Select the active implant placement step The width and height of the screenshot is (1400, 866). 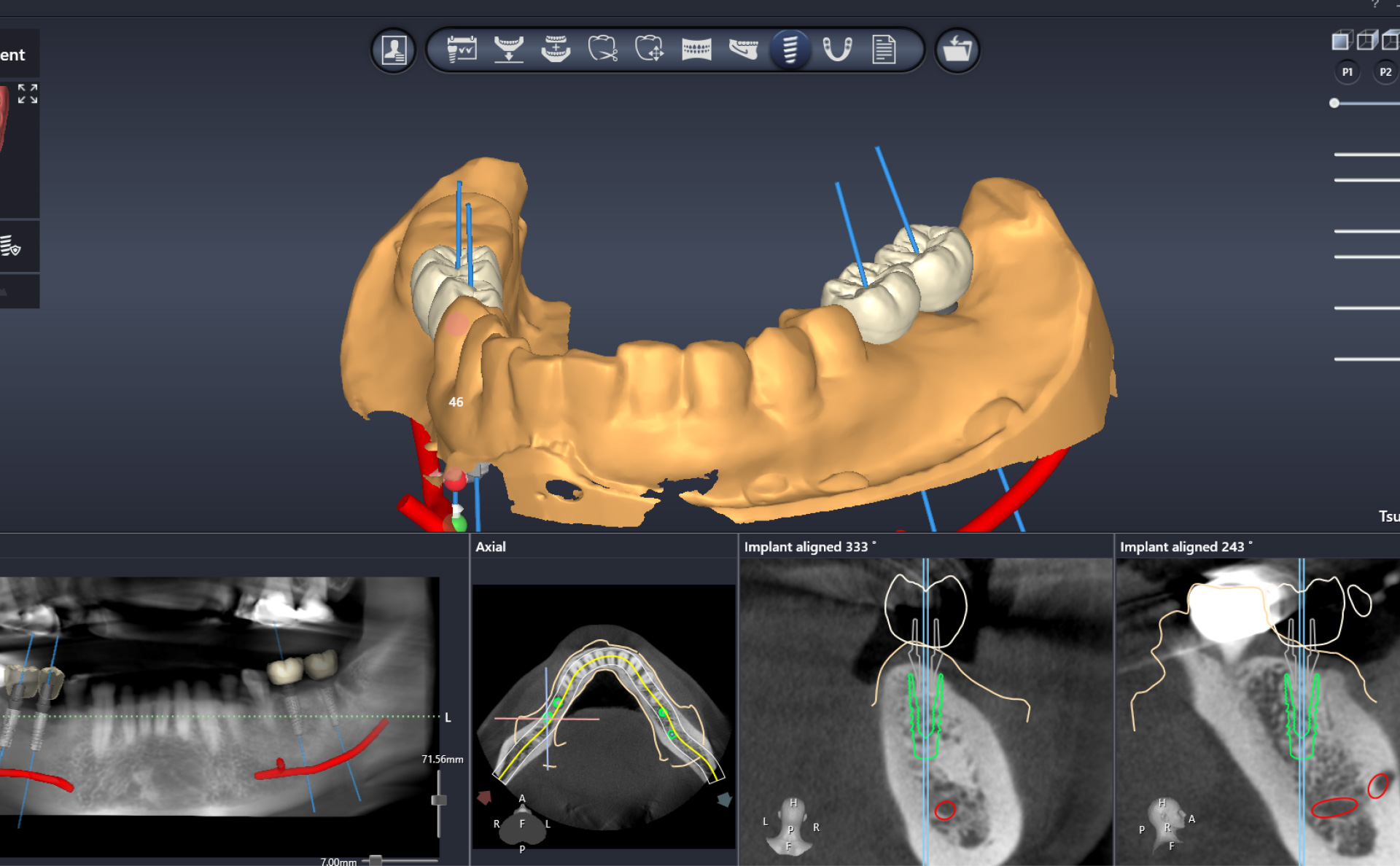point(790,50)
